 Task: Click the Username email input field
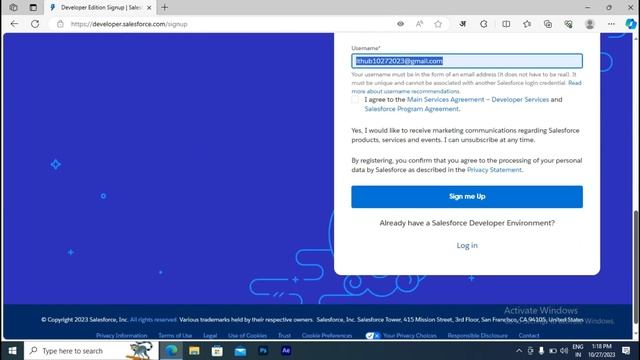[467, 61]
